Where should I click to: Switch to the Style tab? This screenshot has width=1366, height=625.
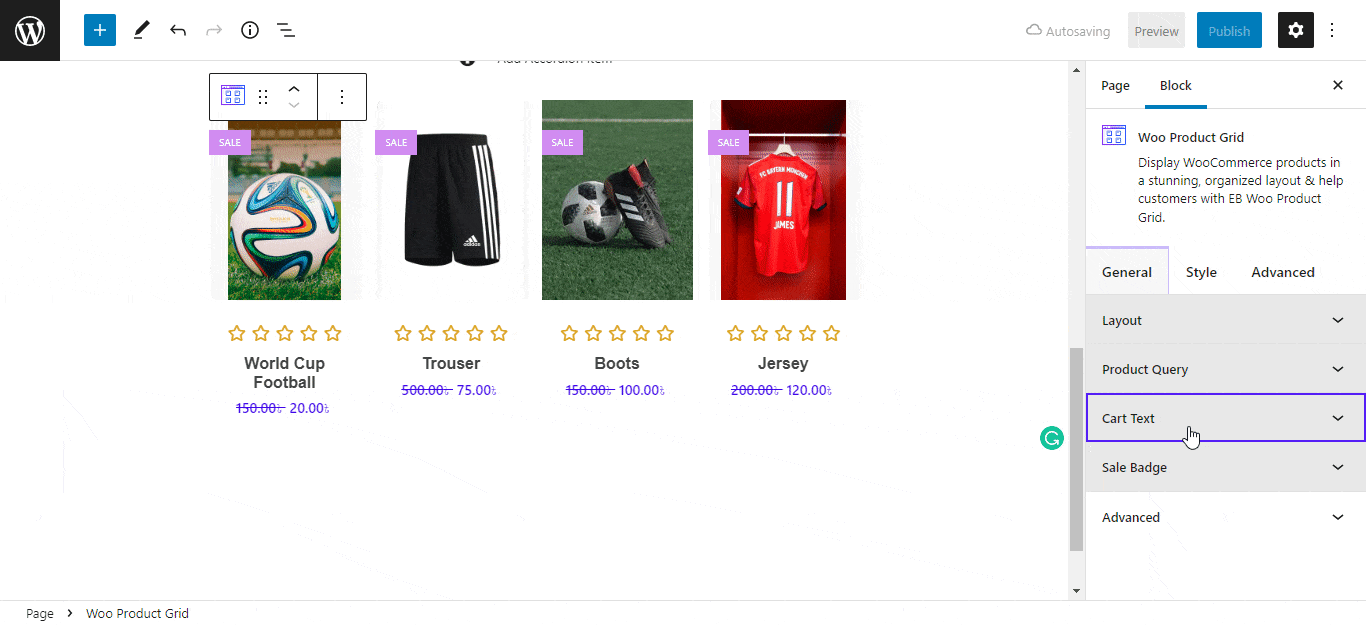coord(1201,272)
